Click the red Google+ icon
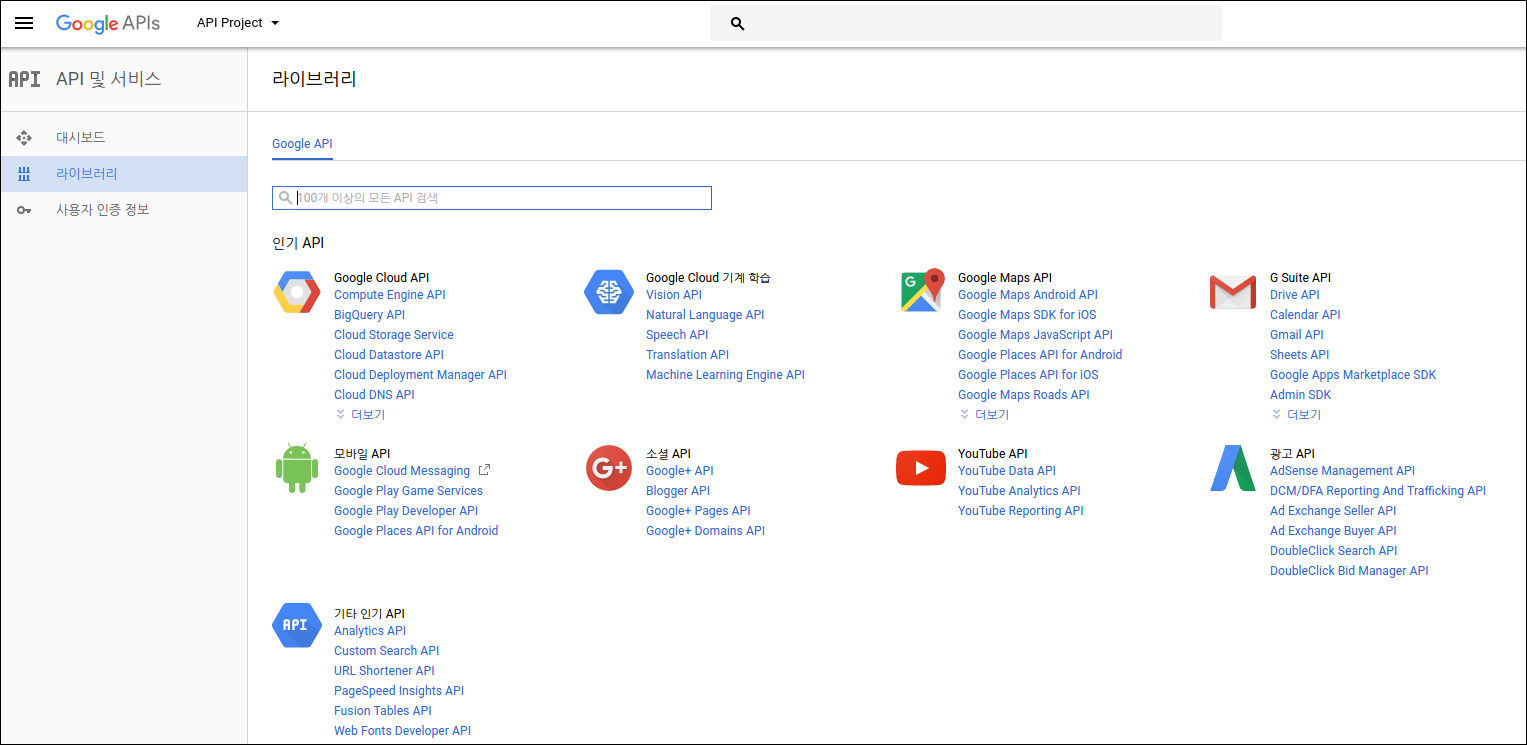The width and height of the screenshot is (1527, 745). 609,468
